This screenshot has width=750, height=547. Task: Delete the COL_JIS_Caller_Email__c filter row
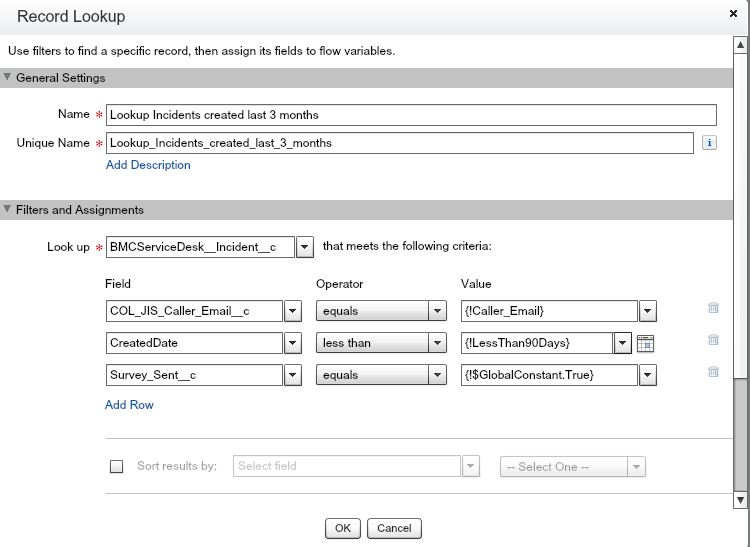tap(713, 311)
